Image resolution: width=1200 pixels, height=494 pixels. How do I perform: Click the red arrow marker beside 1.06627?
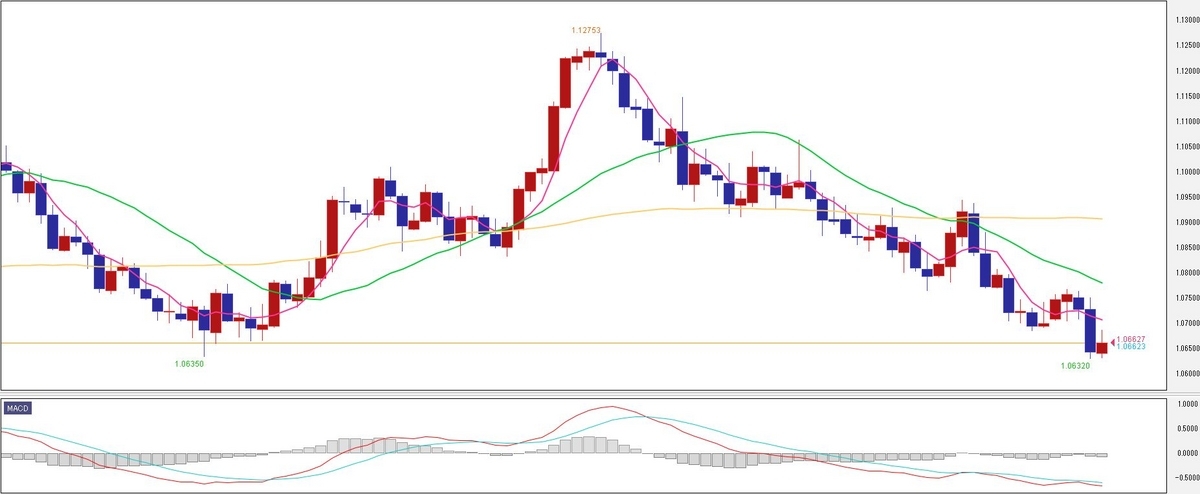click(1113, 342)
